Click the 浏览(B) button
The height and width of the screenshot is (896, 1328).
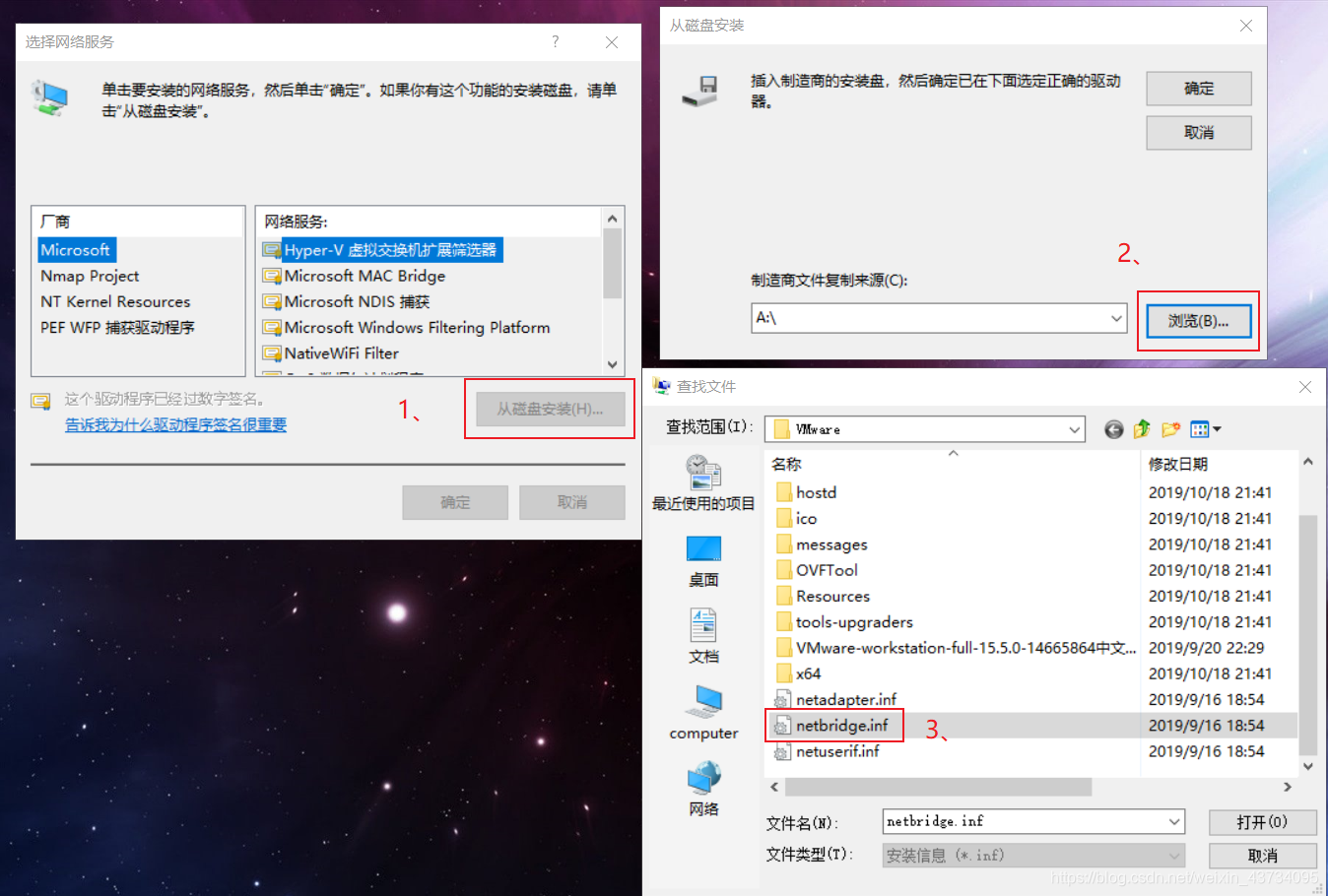[x=1198, y=320]
